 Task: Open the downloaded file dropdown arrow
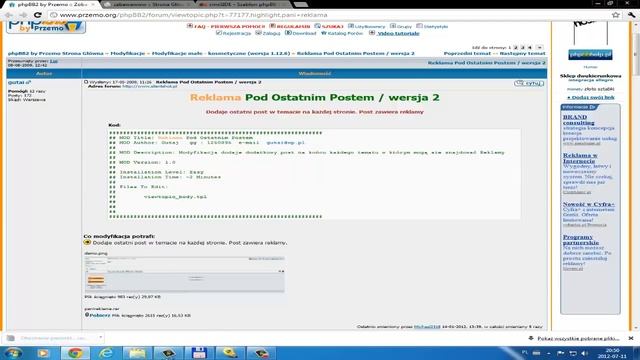click(100, 338)
